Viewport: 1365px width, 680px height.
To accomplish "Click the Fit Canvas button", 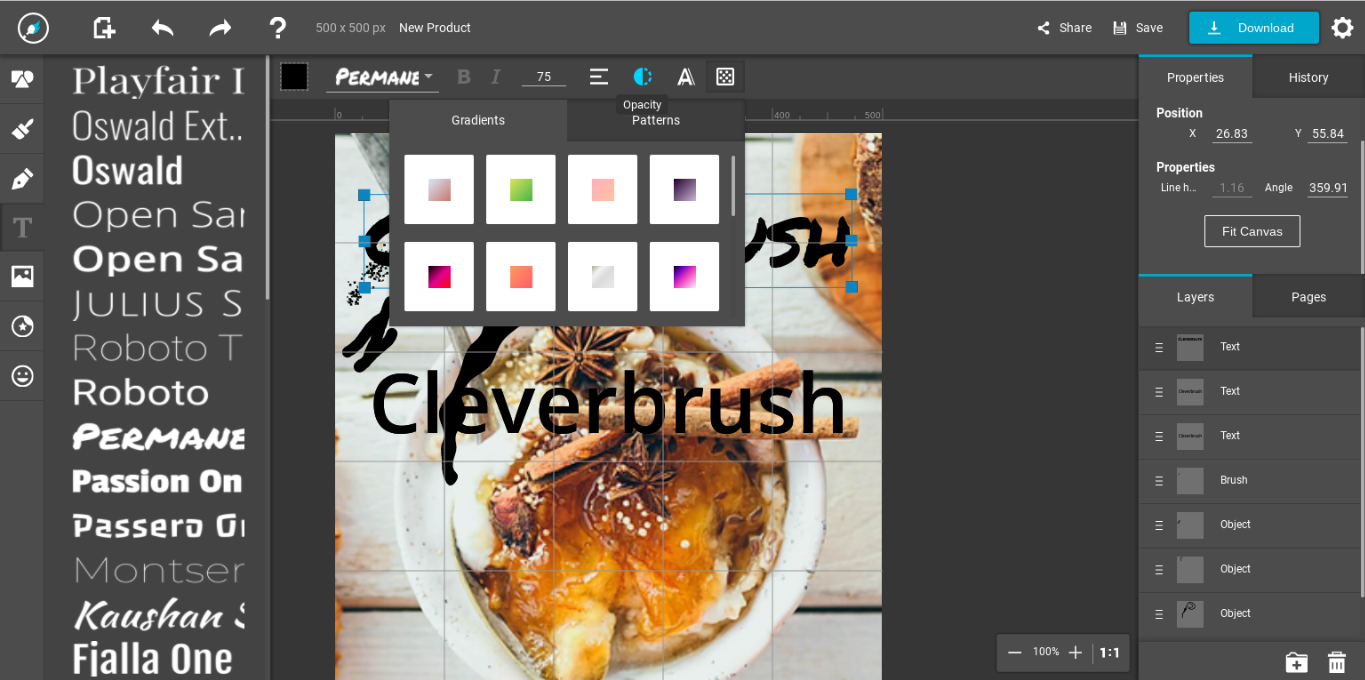I will click(1252, 231).
